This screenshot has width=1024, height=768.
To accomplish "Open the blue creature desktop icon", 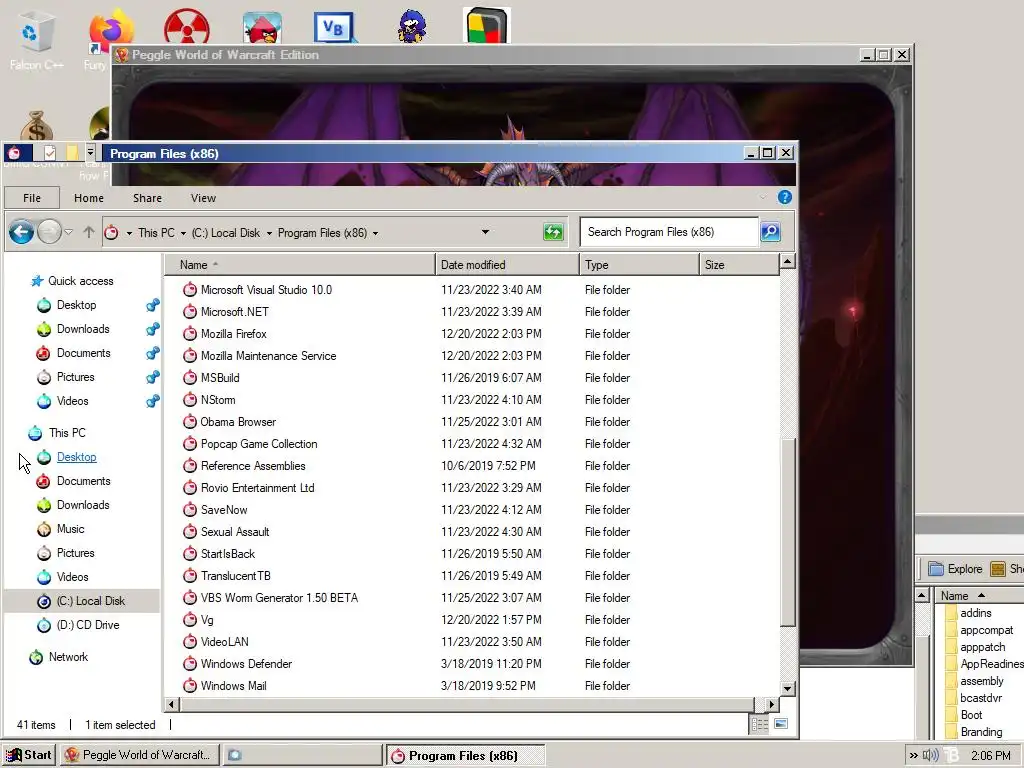I will pos(411,27).
